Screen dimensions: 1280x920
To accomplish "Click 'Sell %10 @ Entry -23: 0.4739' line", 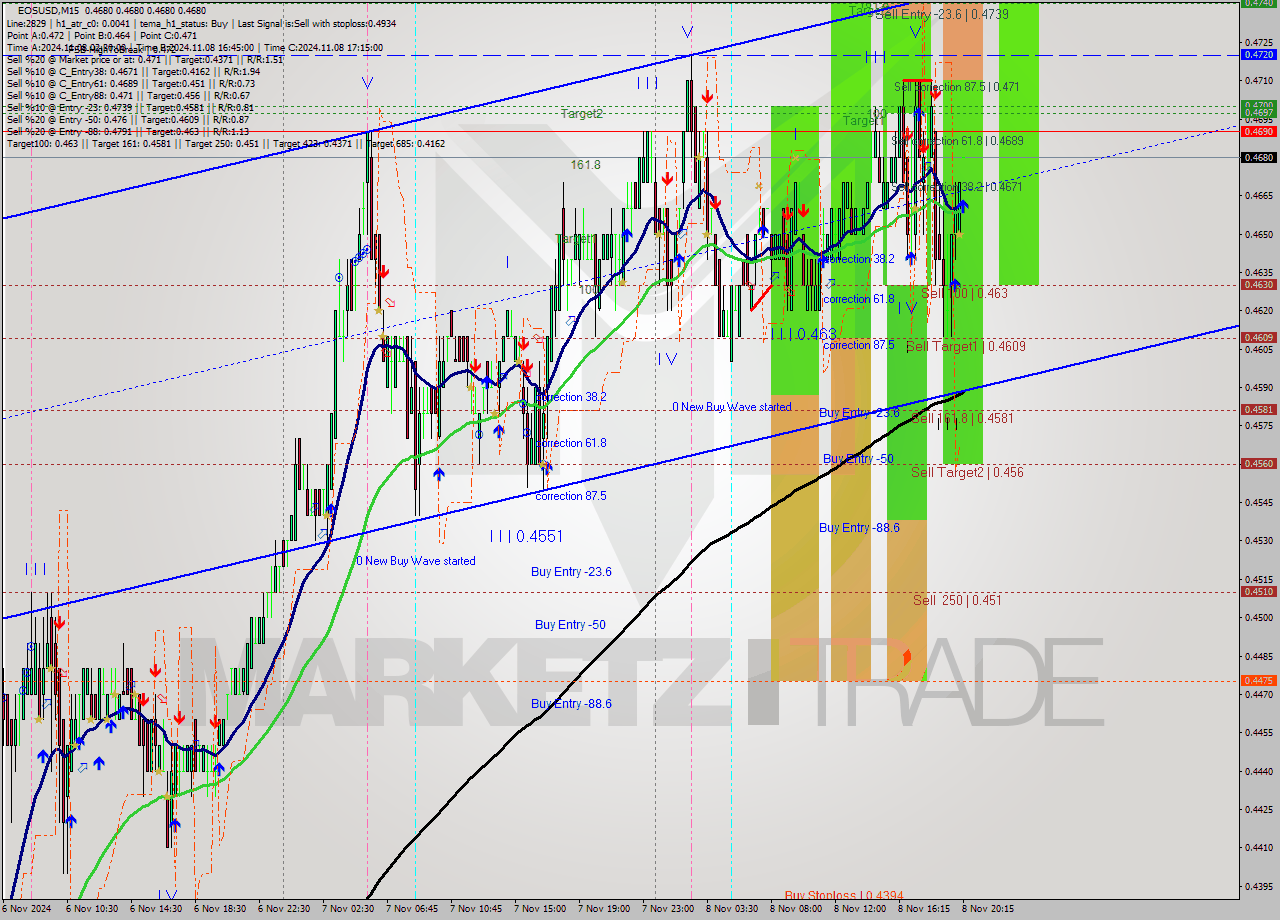I will pos(130,107).
